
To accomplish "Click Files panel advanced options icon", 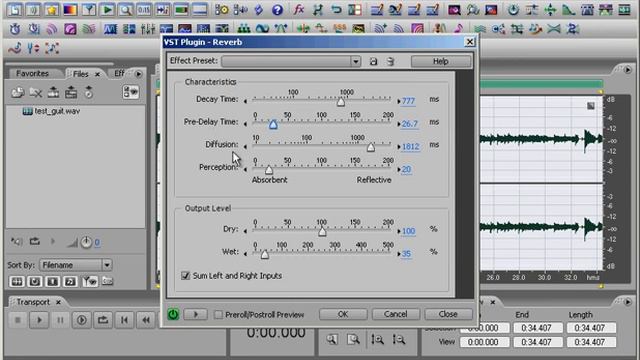I will pos(131,92).
